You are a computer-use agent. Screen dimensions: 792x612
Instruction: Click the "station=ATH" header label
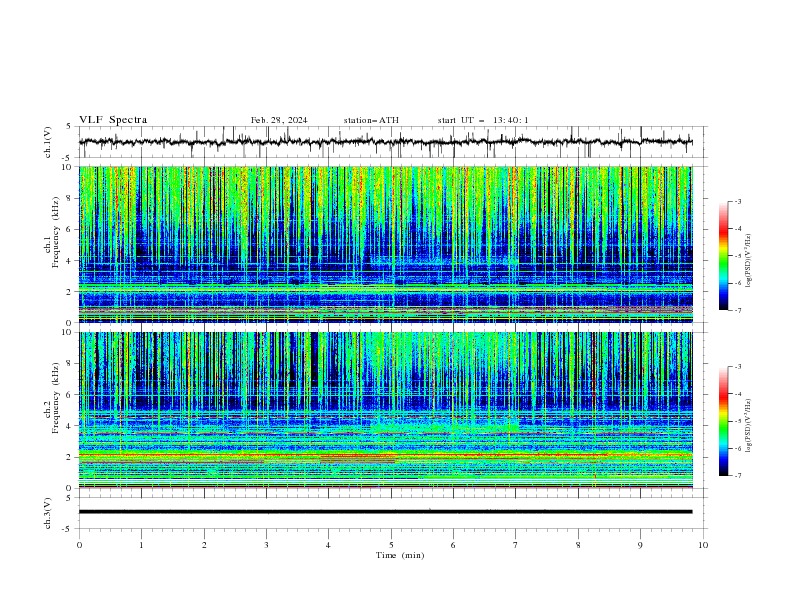coord(371,120)
